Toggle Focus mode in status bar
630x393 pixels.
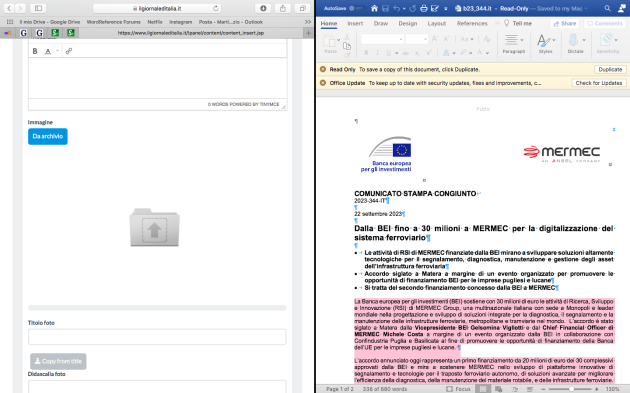[x=458, y=389]
